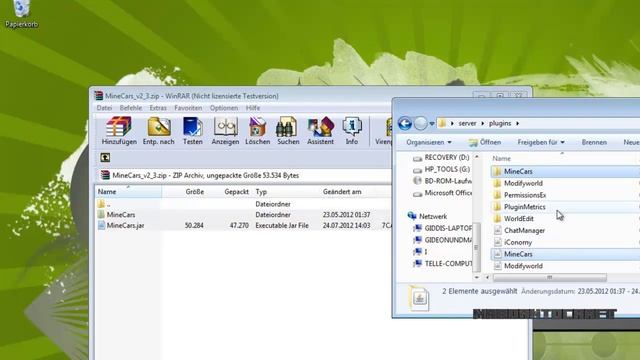Select MineCars.jar file in WinRAR
The image size is (640, 360).
point(242,225)
